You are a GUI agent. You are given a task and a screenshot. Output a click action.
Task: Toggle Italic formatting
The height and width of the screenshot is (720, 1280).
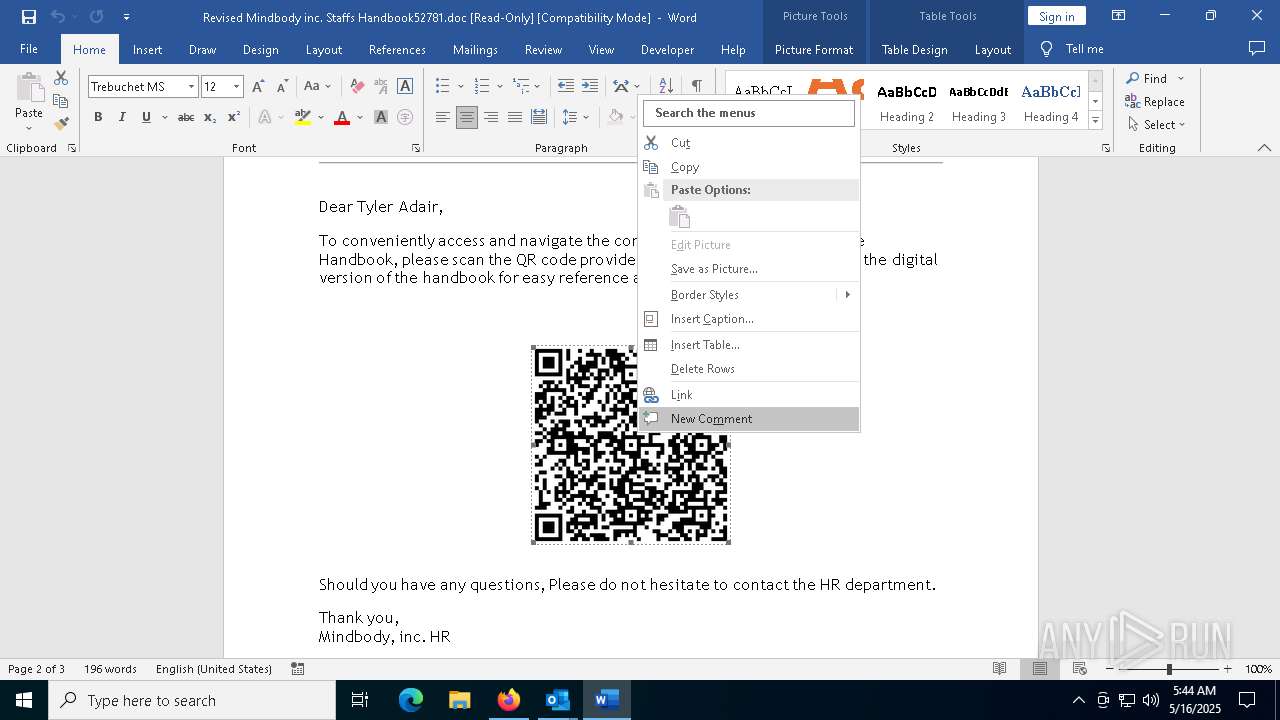tap(122, 117)
